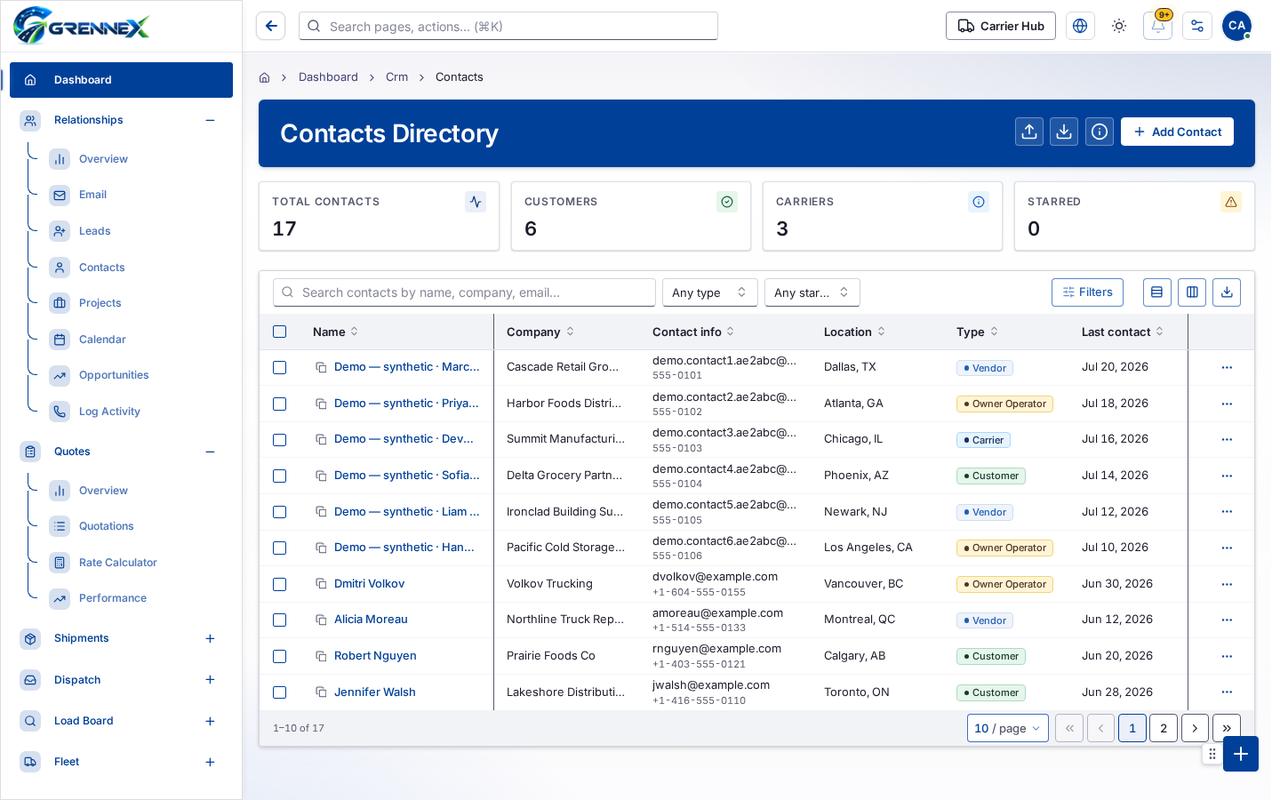1280x800 pixels.
Task: Open Leads in the sidebar
Action: click(95, 231)
